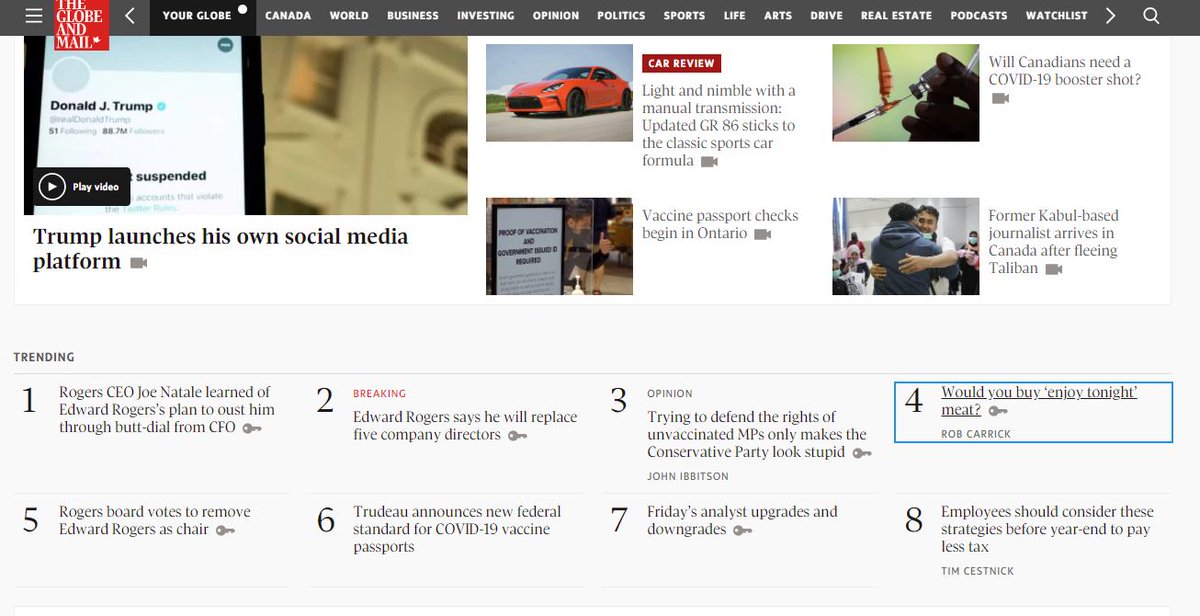The image size is (1200, 616).
Task: Go to the Investing section
Action: (485, 16)
